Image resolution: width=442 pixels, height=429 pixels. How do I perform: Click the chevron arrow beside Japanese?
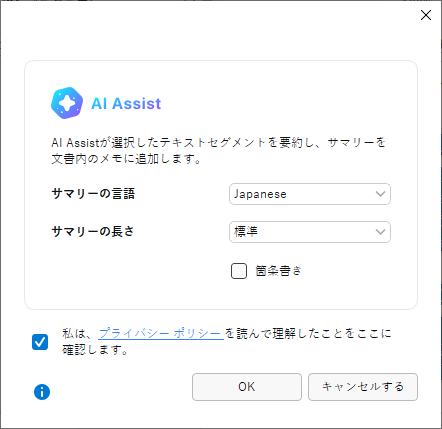click(380, 194)
